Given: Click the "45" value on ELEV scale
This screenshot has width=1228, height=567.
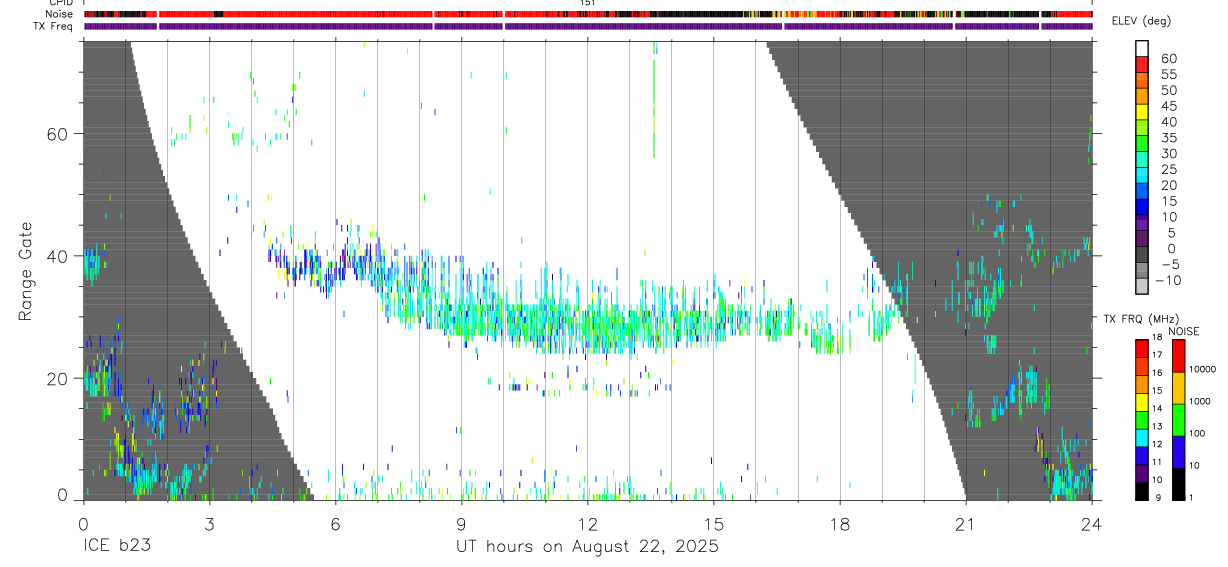Looking at the screenshot, I should pyautogui.click(x=1169, y=106).
